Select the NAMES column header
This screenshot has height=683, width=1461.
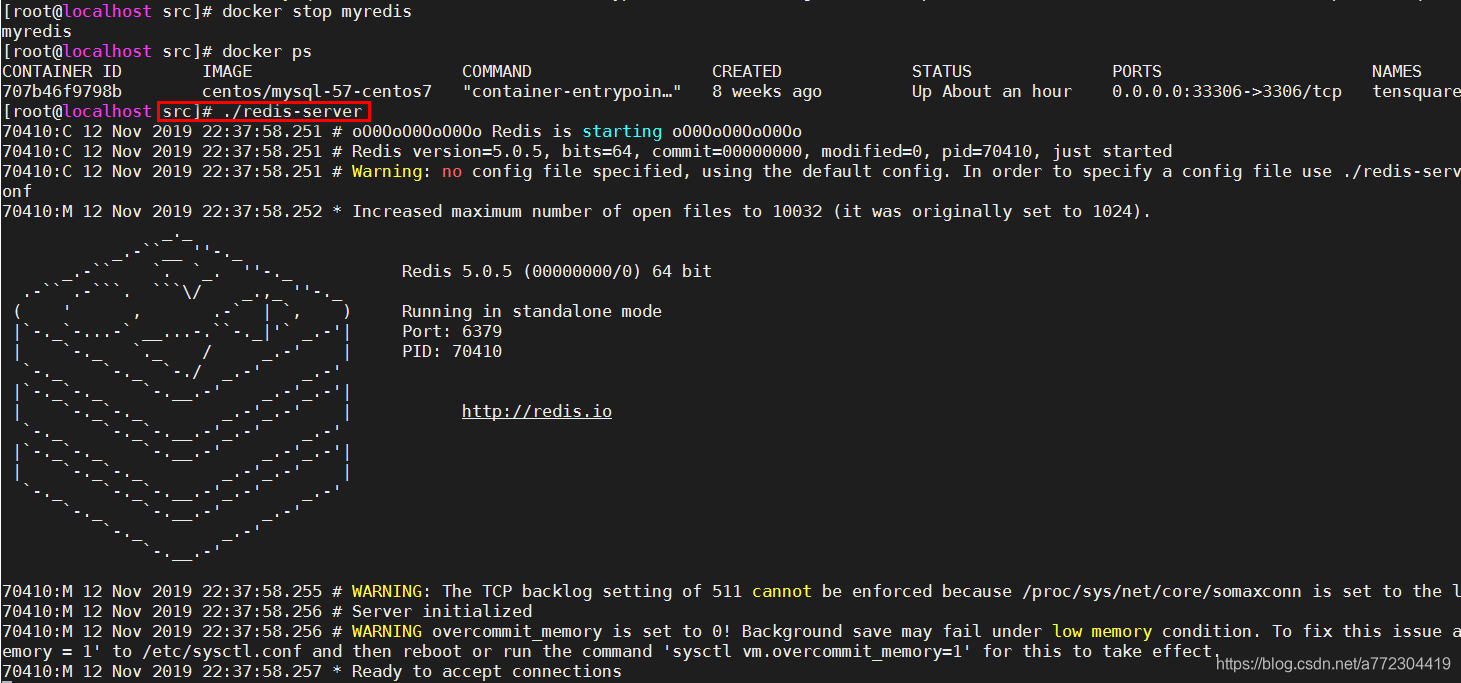pyautogui.click(x=1397, y=71)
